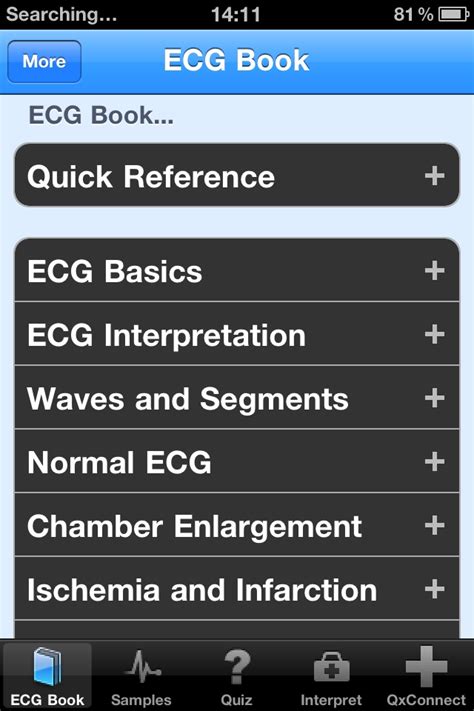Open the Chamber Enlargement section

[x=237, y=525]
